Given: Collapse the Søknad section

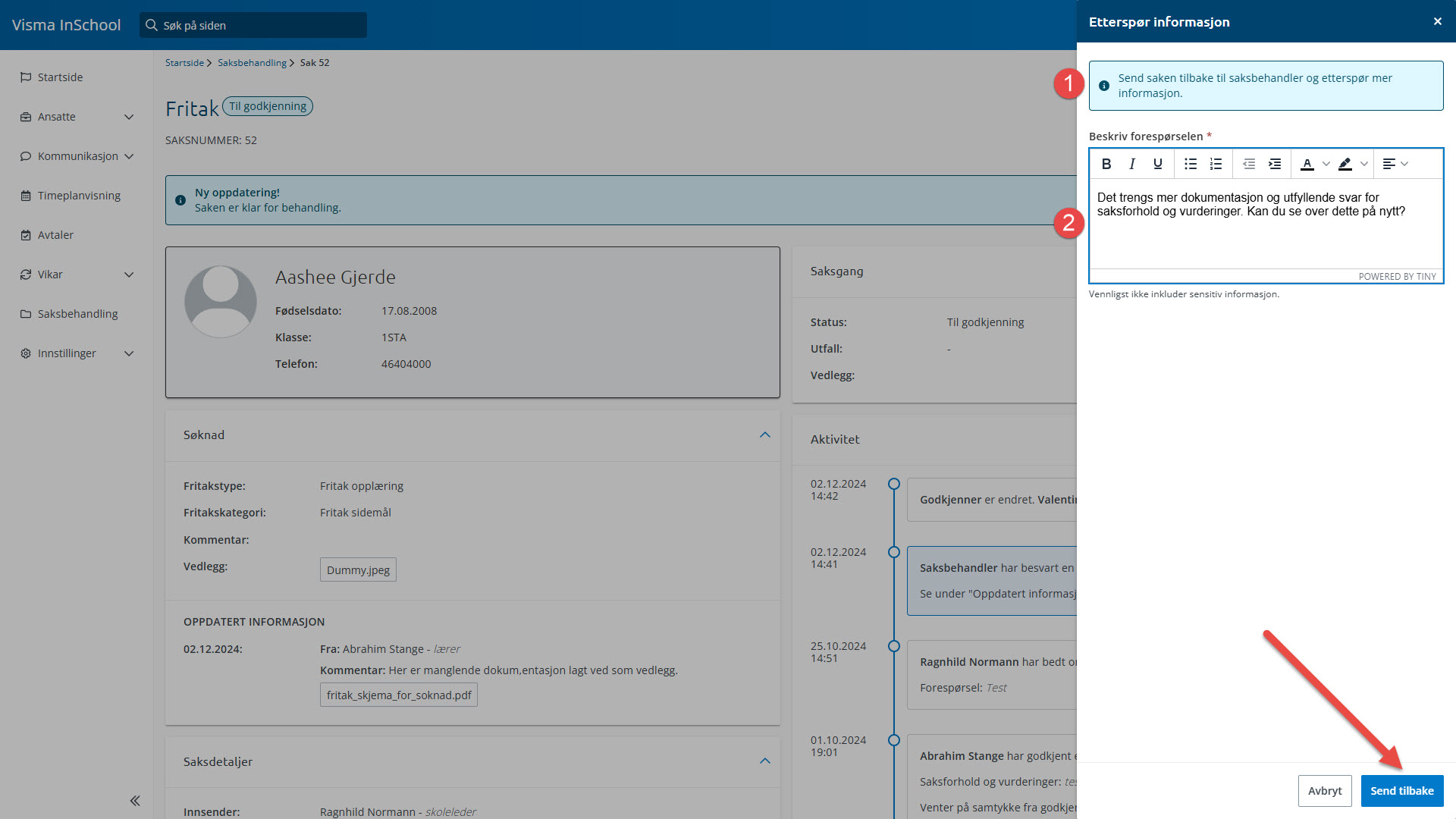Looking at the screenshot, I should [764, 435].
